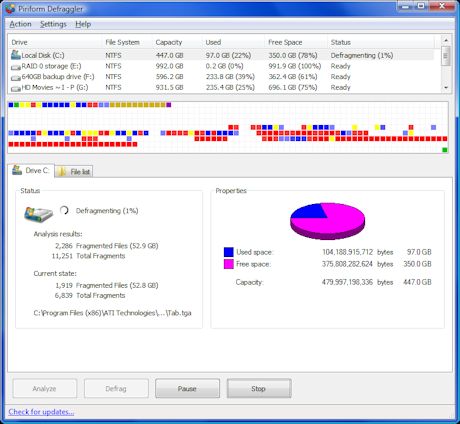Screen dimensions: 460x424
Task: Select the 640GB backup drive (F:) icon
Action: pyautogui.click(x=15, y=78)
